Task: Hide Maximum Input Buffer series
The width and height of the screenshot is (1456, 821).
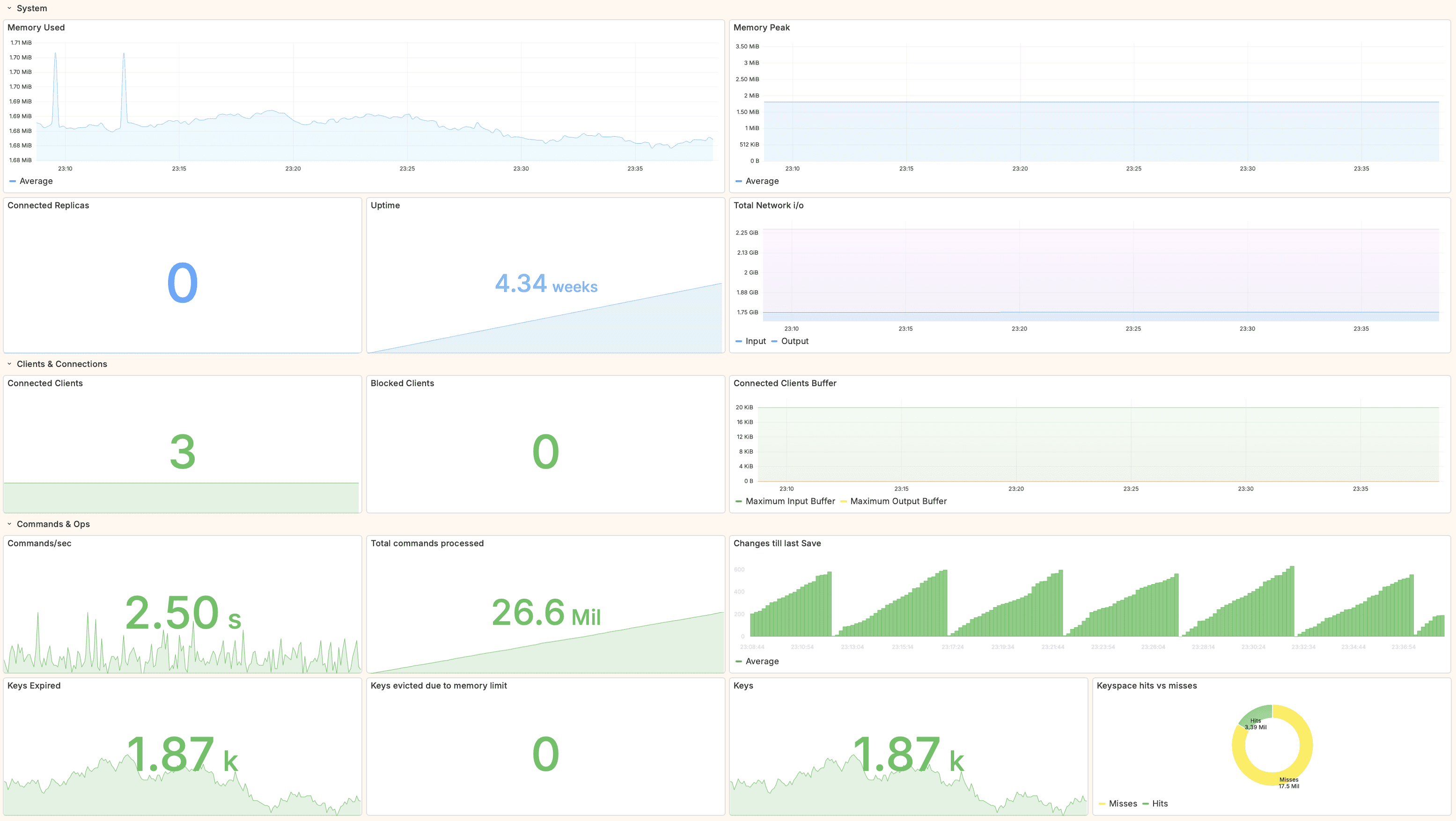Action: click(790, 501)
